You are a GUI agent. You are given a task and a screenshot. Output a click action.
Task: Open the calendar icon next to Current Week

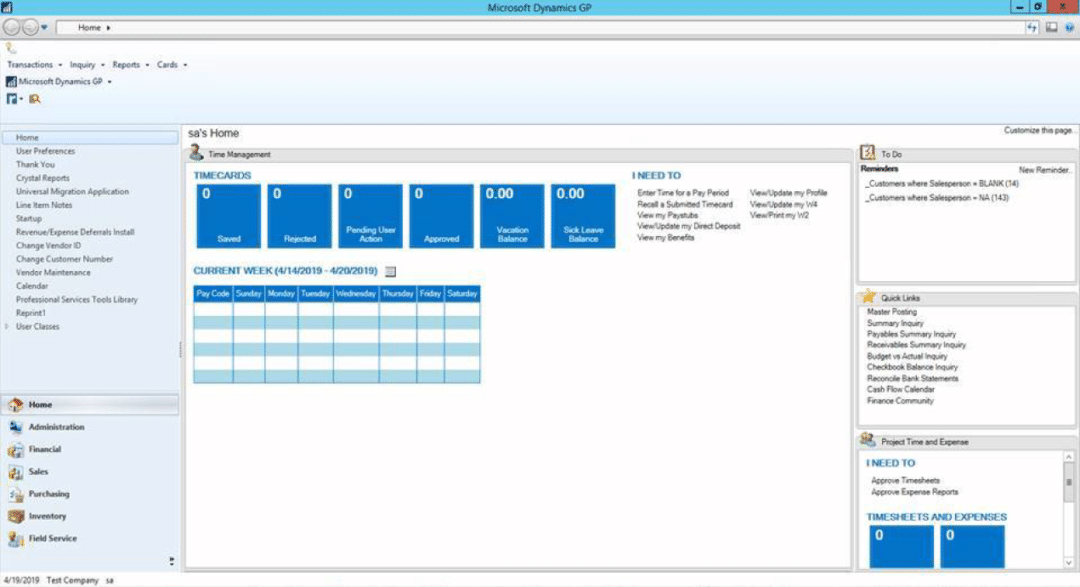coord(390,270)
